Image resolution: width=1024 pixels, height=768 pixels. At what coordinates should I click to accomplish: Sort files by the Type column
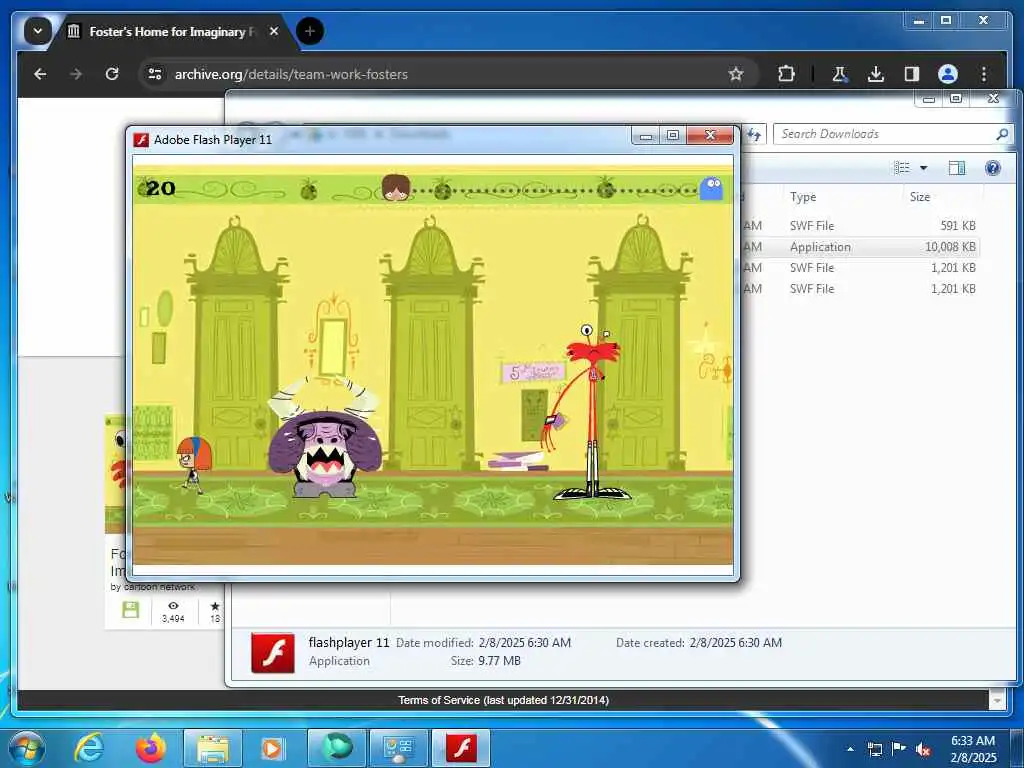pos(803,197)
